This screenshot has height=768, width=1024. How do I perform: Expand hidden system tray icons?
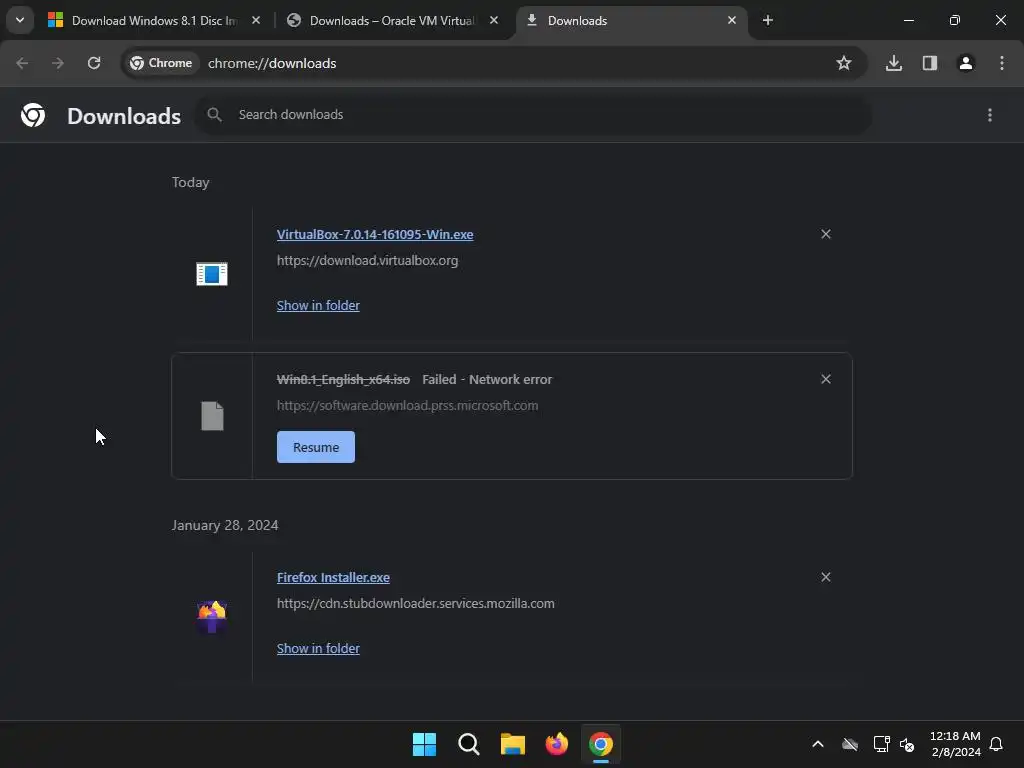coord(818,744)
